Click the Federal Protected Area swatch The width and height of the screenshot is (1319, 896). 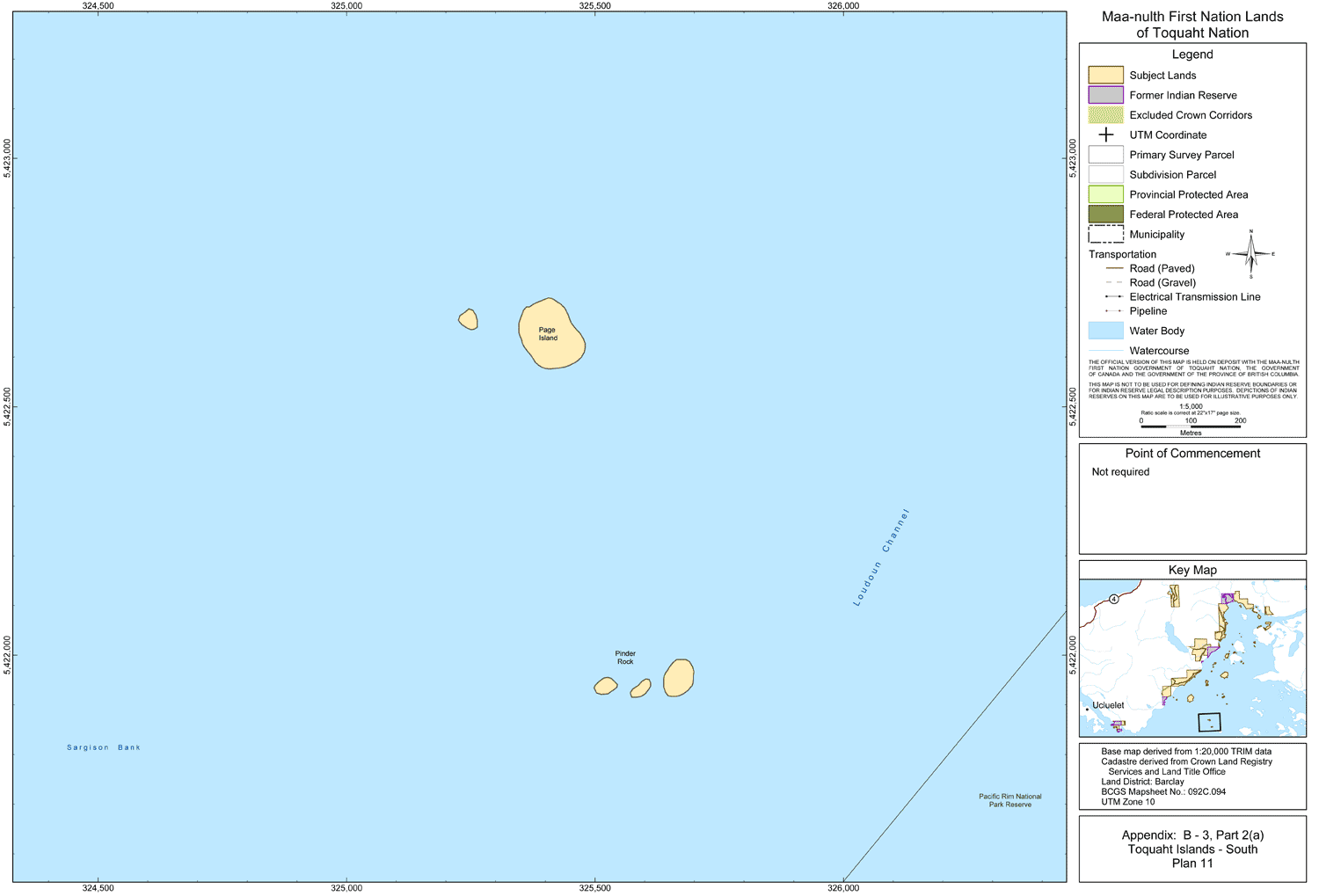pyautogui.click(x=1105, y=215)
